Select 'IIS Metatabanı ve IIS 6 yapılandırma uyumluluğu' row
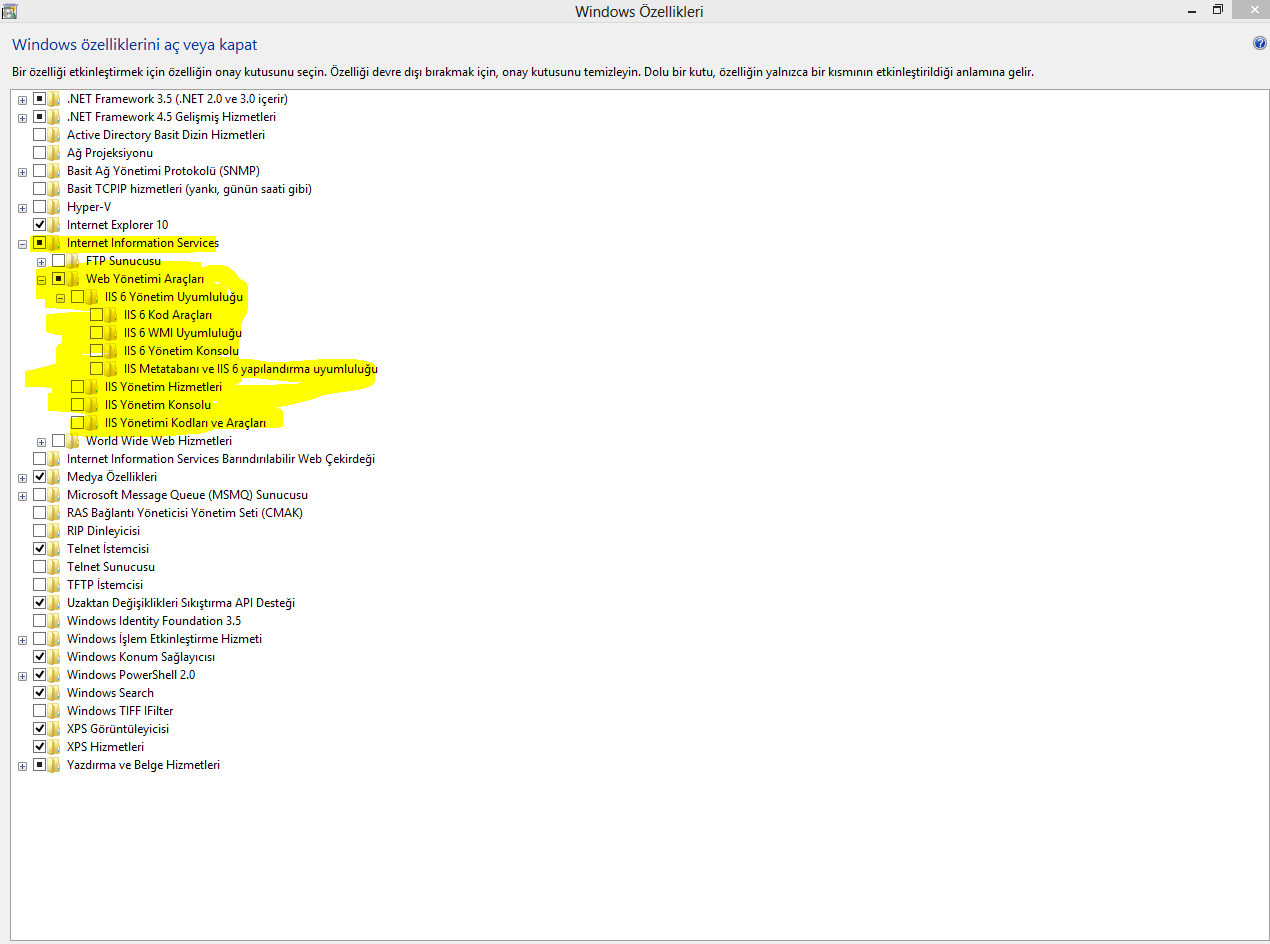This screenshot has width=1270, height=944. point(251,369)
